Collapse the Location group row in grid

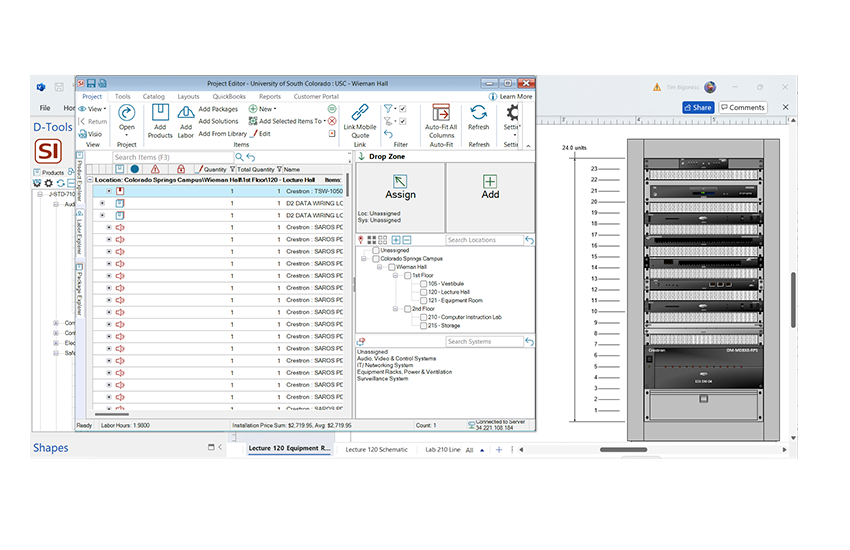[x=90, y=179]
